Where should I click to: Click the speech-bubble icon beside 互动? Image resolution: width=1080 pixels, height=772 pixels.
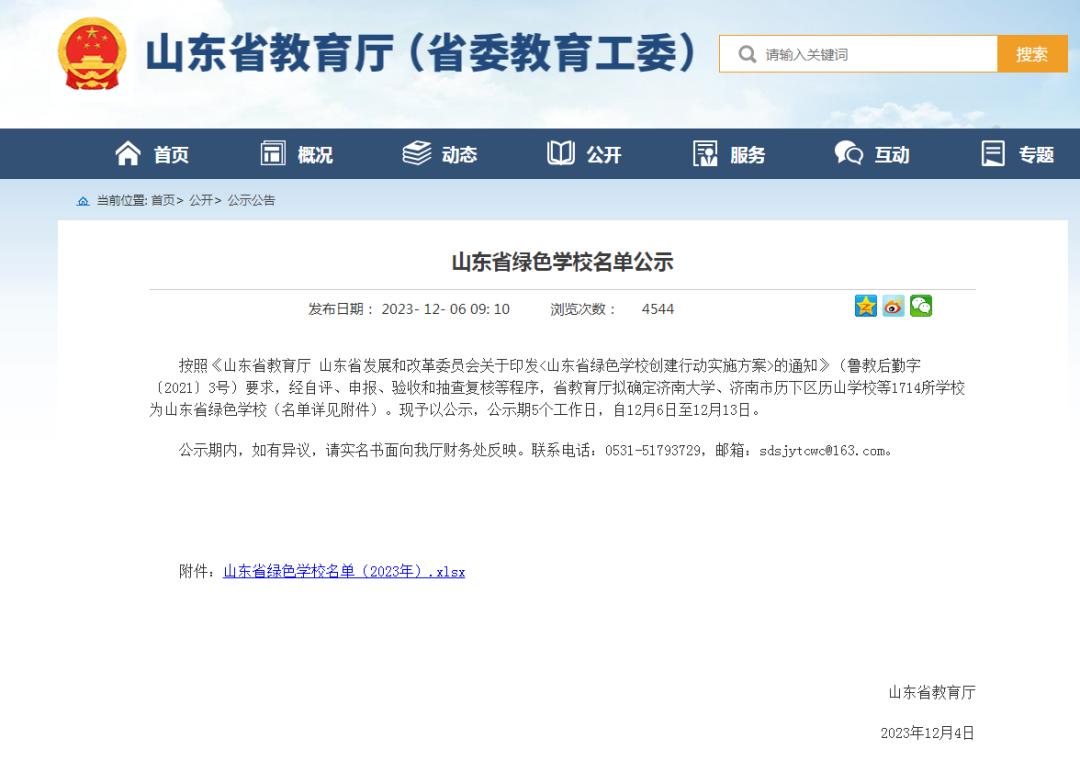point(847,153)
